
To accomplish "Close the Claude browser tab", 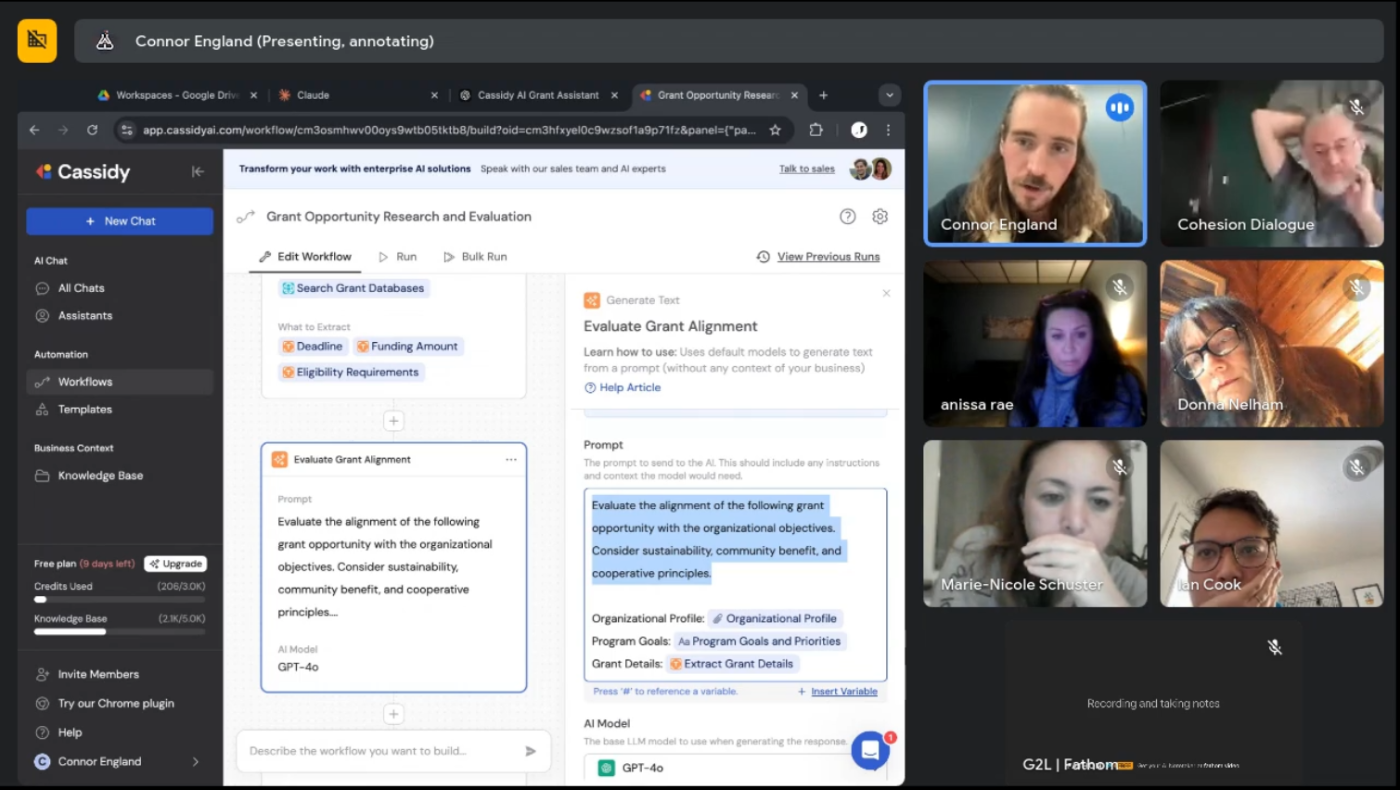I will pos(434,95).
